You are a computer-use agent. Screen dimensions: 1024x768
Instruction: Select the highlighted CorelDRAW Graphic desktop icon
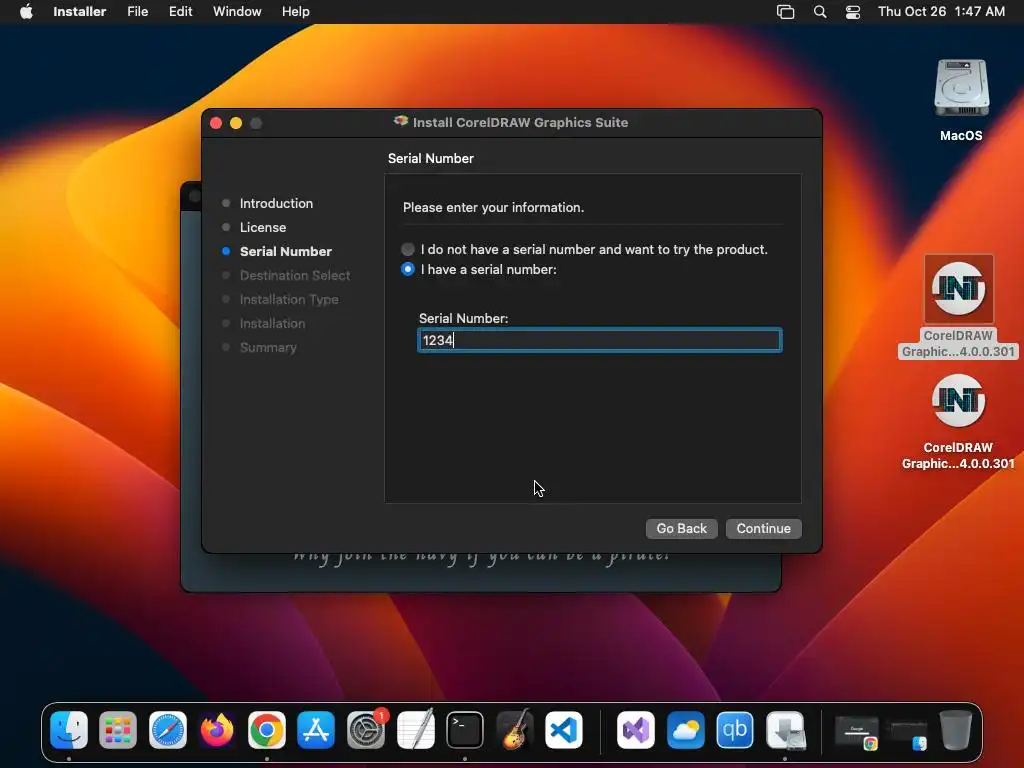click(958, 307)
